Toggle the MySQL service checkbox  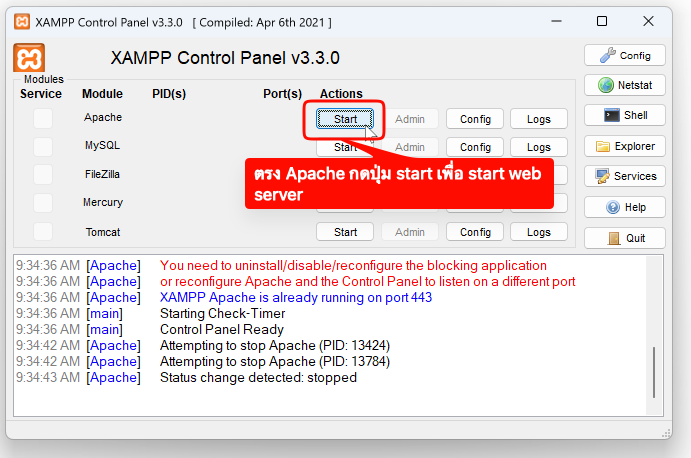pos(43,147)
